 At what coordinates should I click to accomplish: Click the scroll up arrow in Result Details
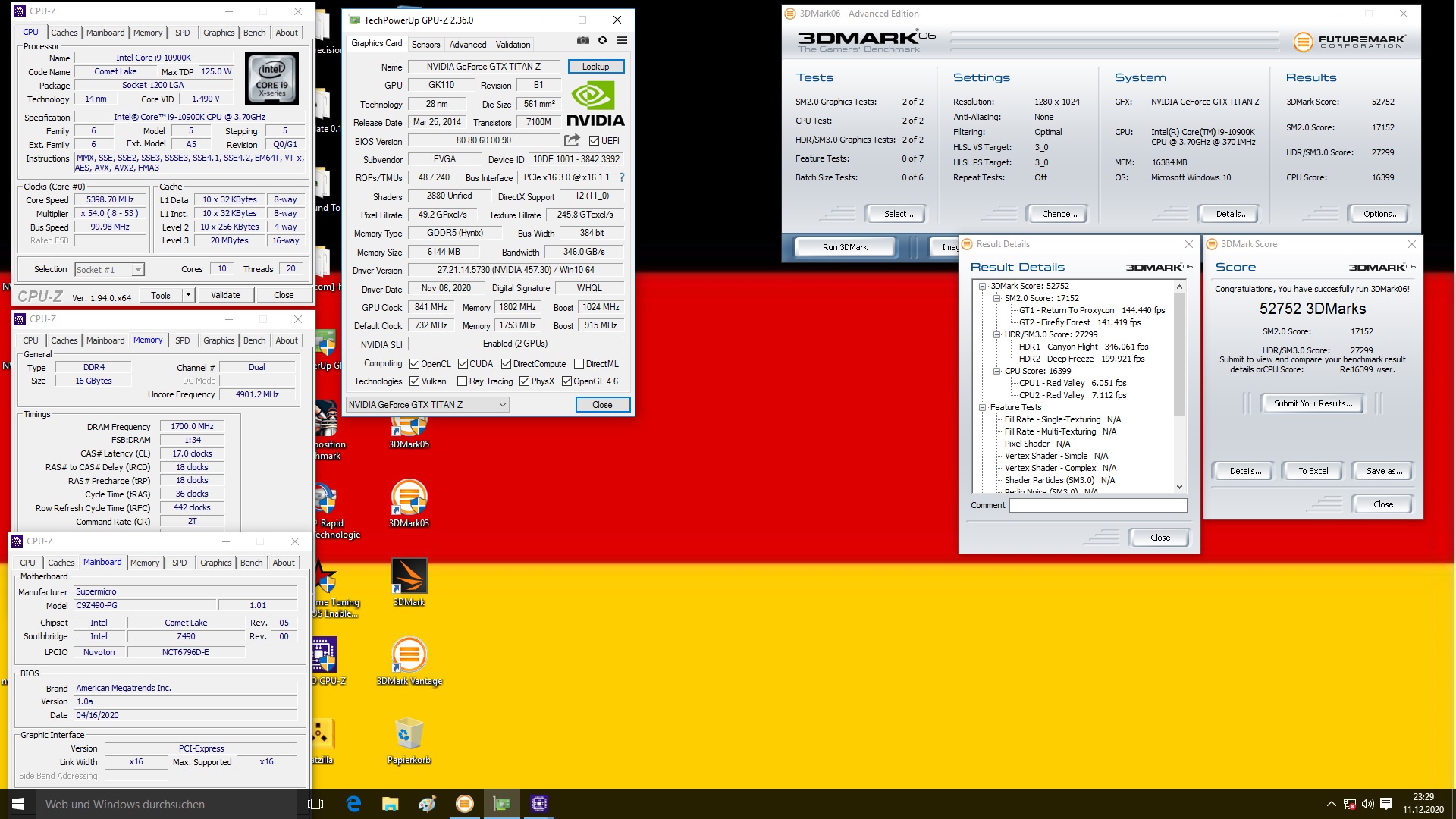(x=1179, y=287)
